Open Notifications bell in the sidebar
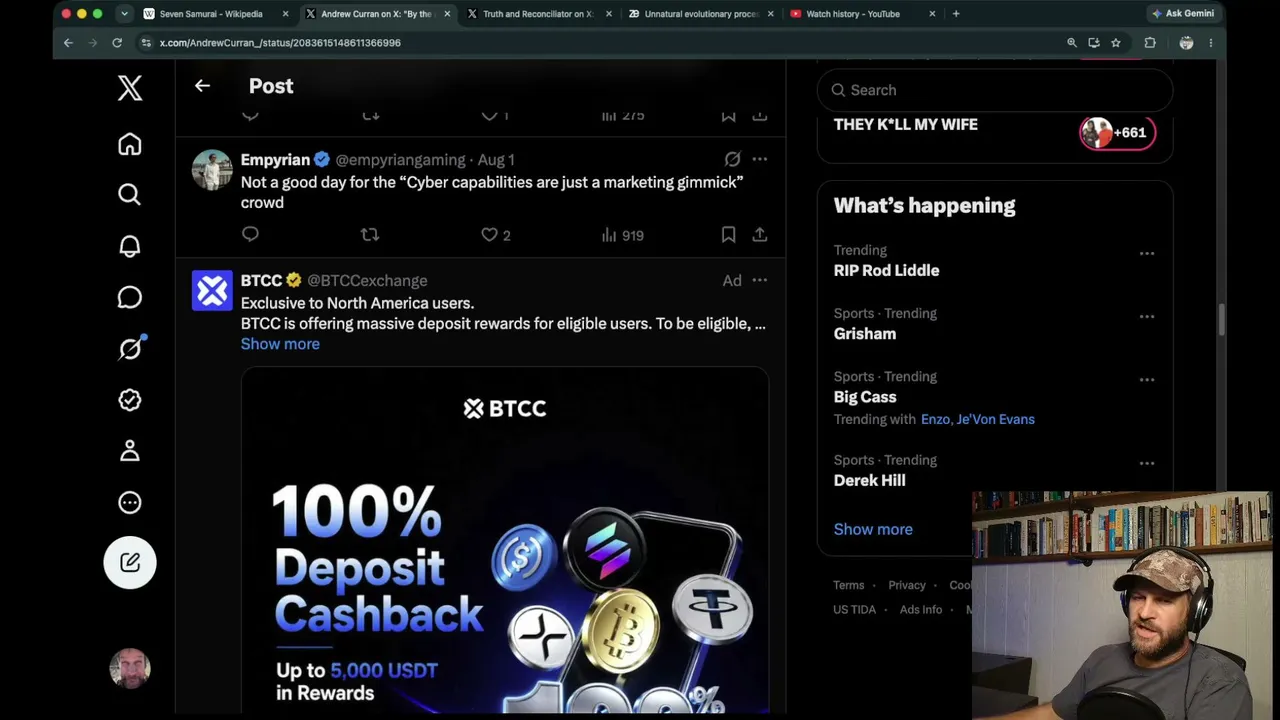The height and width of the screenshot is (720, 1280). click(130, 246)
